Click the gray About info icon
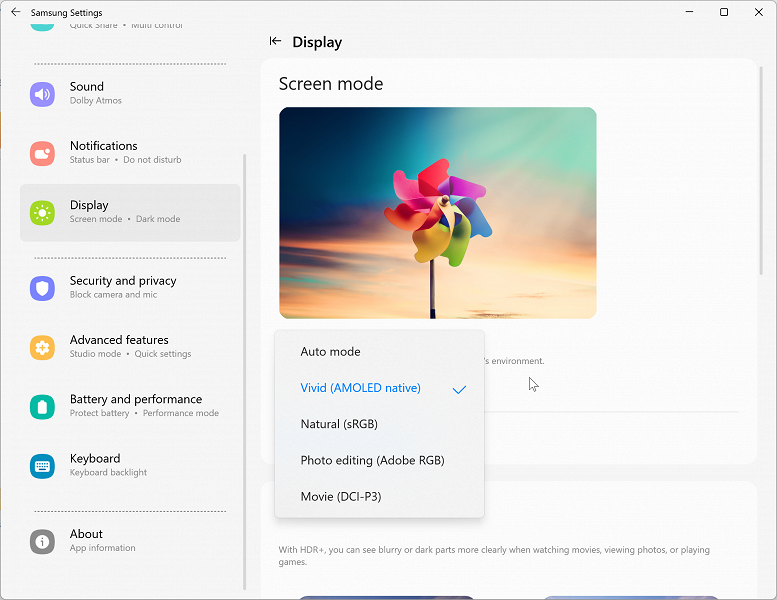Viewport: 777px width, 600px height. (42, 542)
